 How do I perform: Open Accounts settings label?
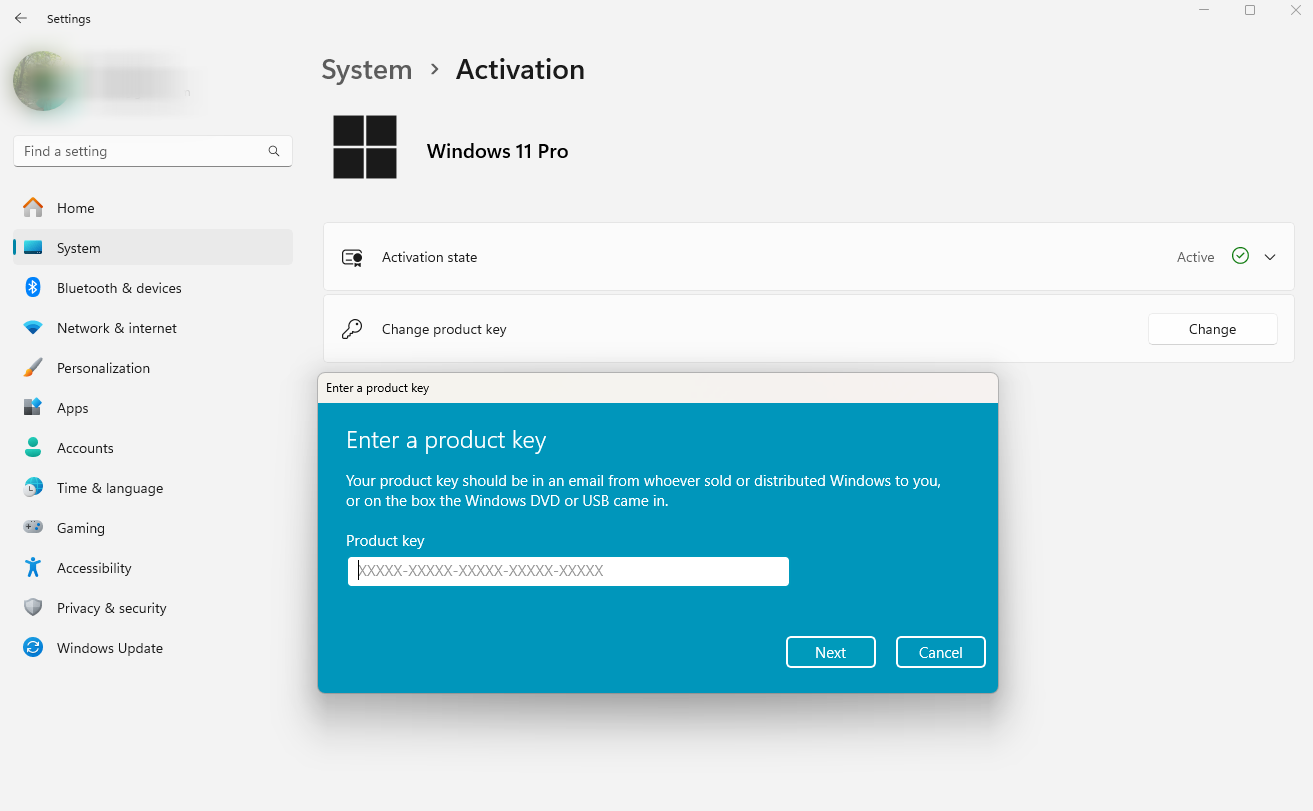85,448
